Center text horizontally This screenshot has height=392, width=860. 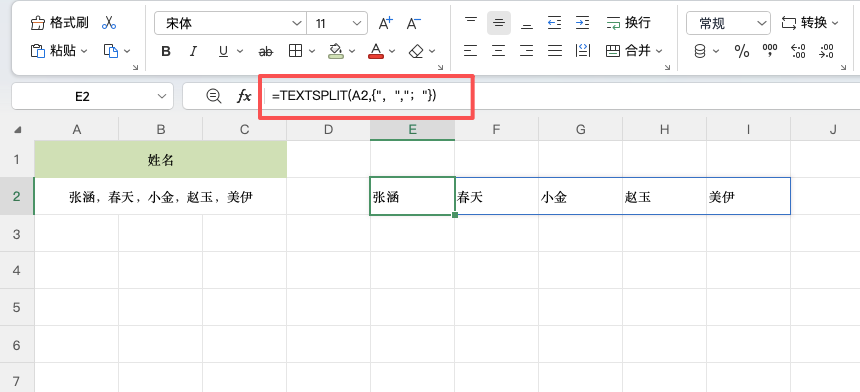[x=499, y=51]
